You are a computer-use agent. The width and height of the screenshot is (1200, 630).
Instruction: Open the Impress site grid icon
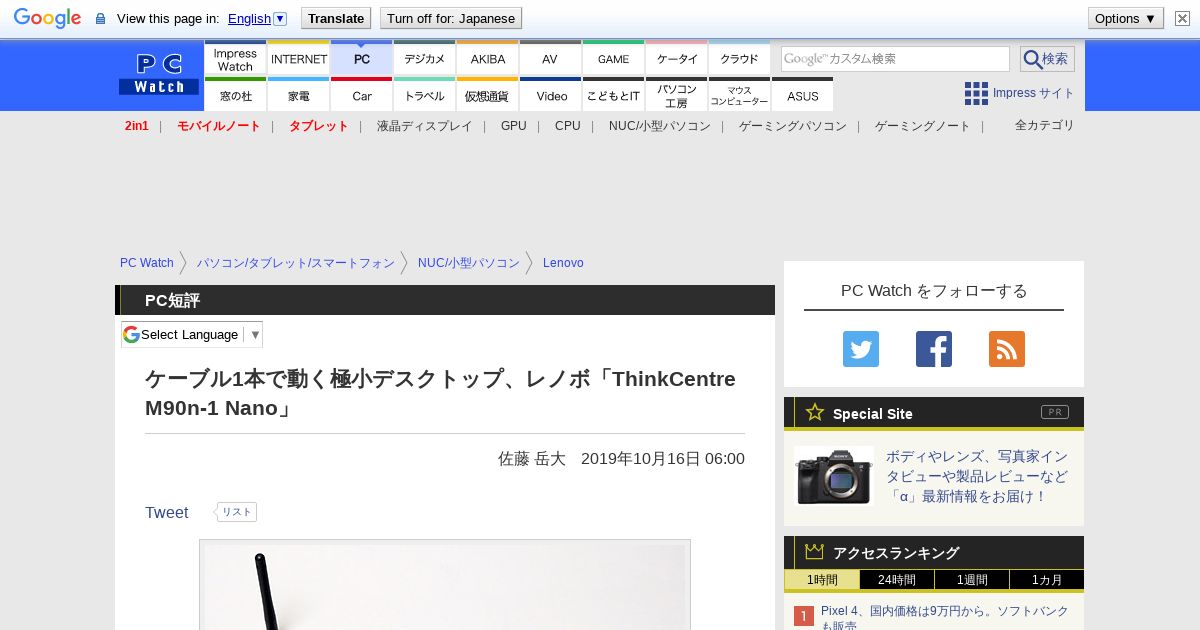[x=976, y=93]
